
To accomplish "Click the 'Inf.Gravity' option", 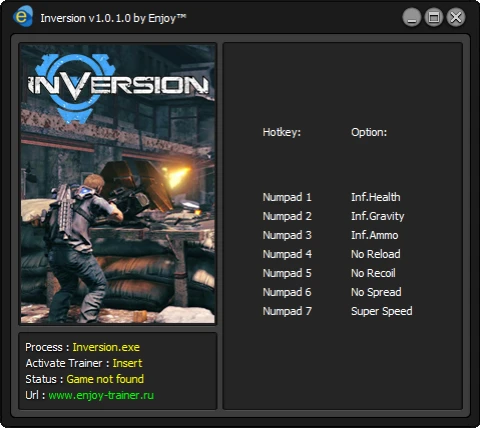I will tap(378, 216).
